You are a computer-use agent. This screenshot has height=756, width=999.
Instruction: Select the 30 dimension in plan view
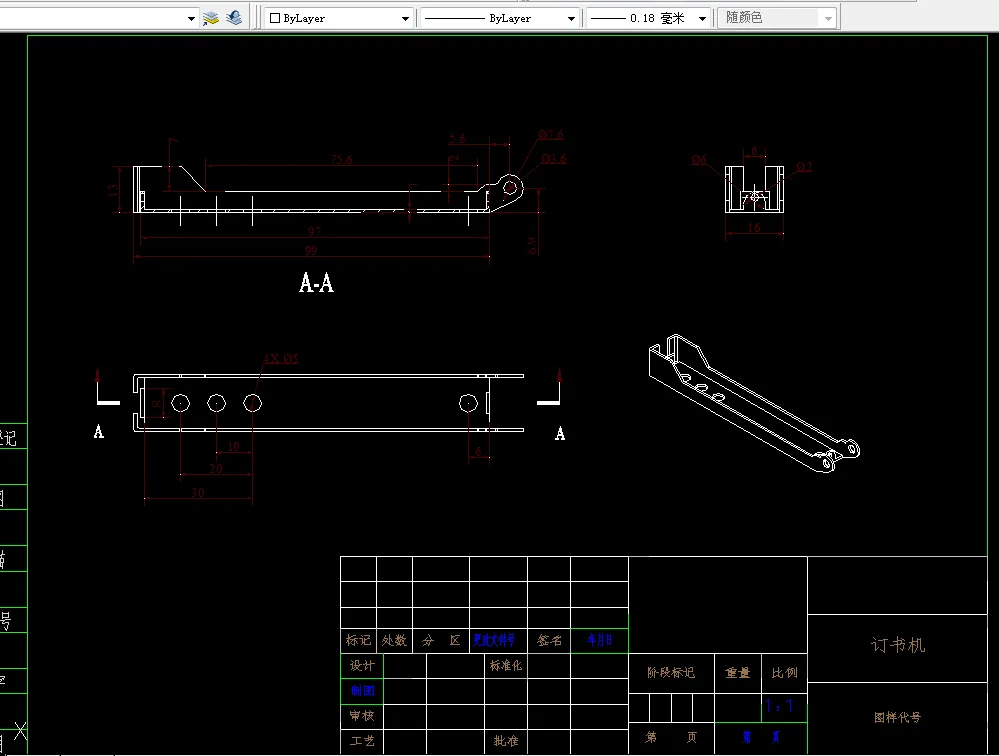198,492
